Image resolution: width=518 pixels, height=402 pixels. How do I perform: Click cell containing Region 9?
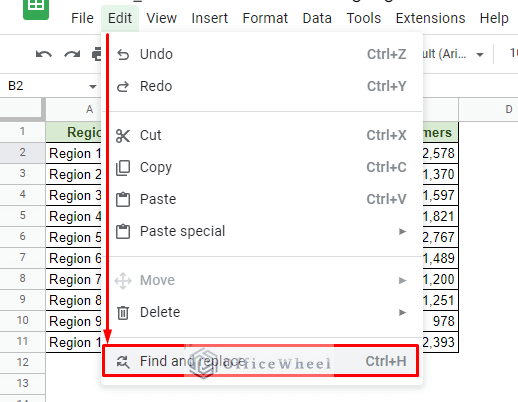click(74, 321)
